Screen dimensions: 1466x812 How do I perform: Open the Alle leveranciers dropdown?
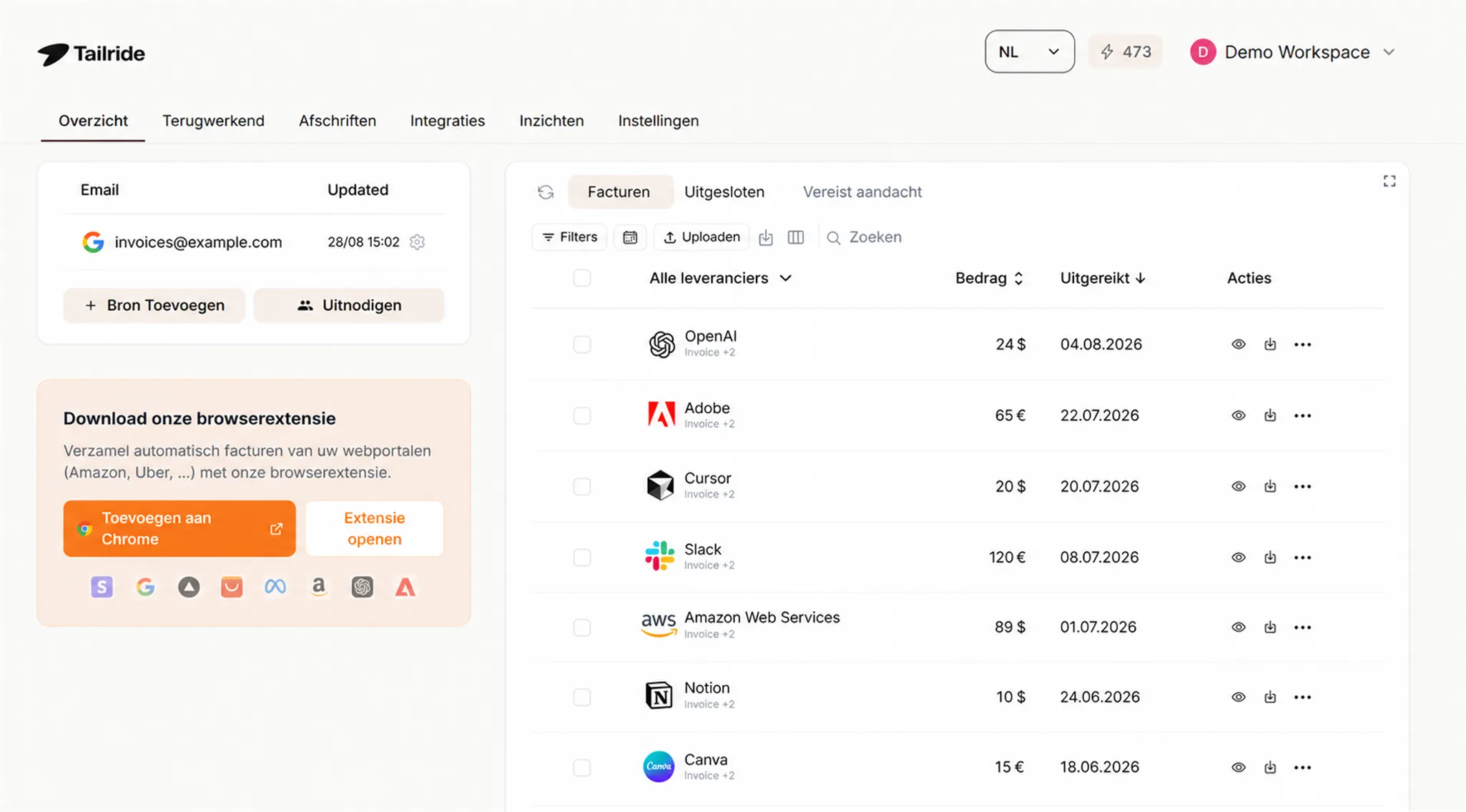click(720, 278)
